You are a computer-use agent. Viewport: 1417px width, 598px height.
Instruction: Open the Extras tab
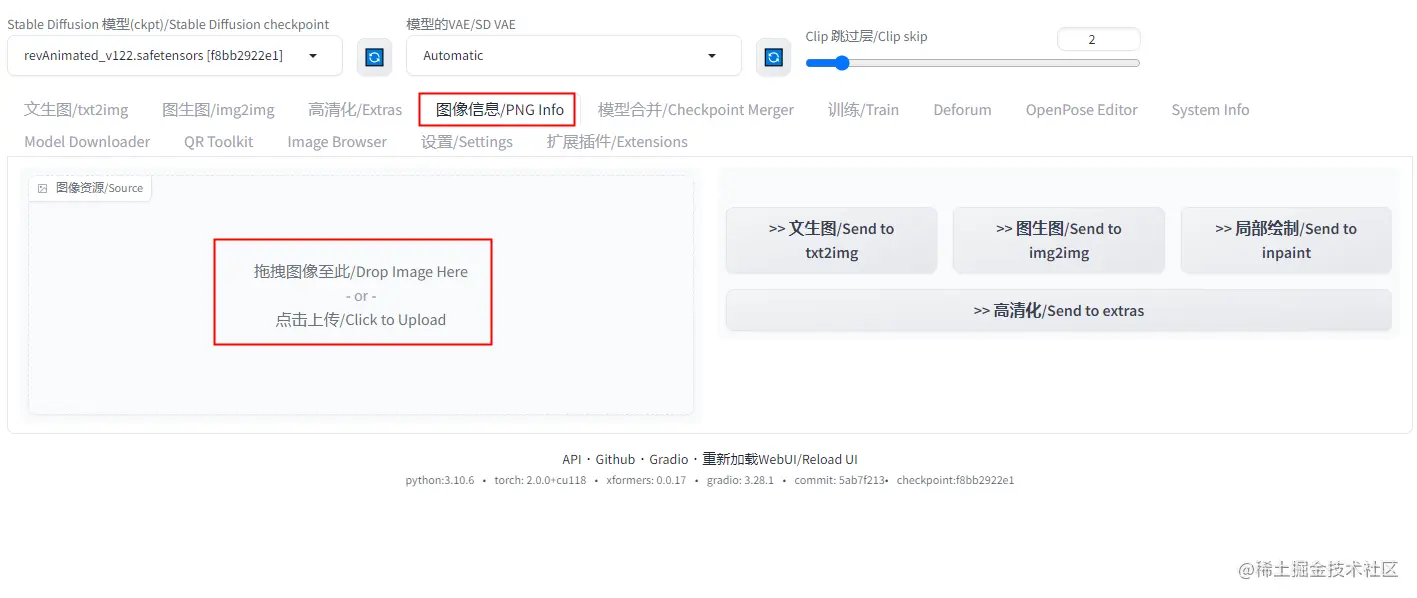point(355,110)
